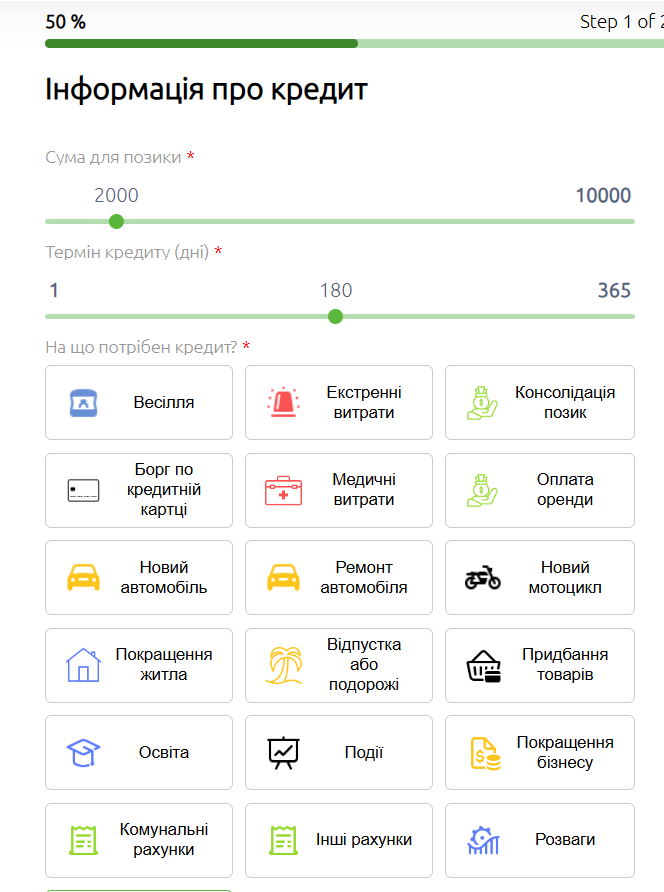Click the yellow car icon for Ремонт автомобіля

(283, 577)
